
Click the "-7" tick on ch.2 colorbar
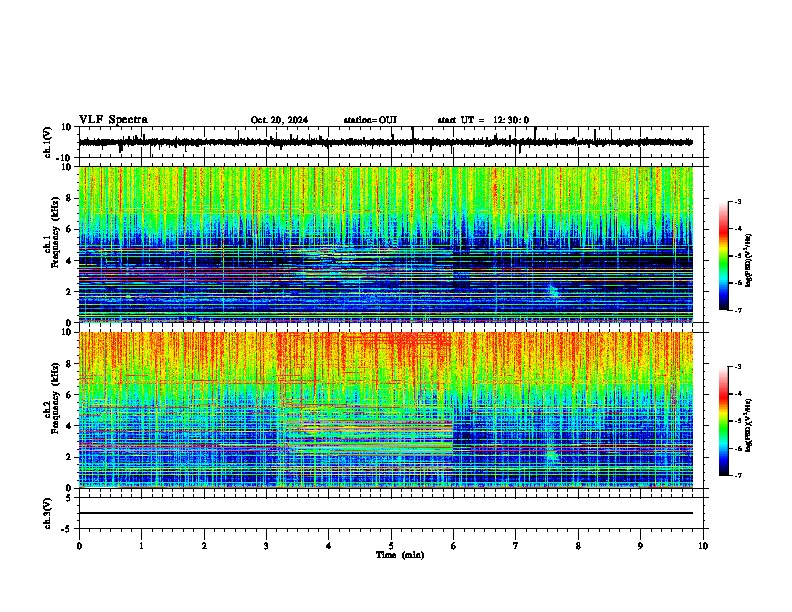(737, 476)
